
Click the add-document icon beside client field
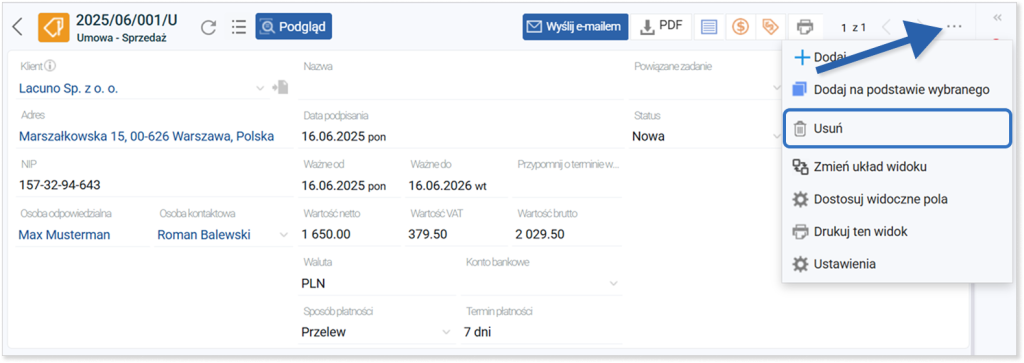(281, 87)
